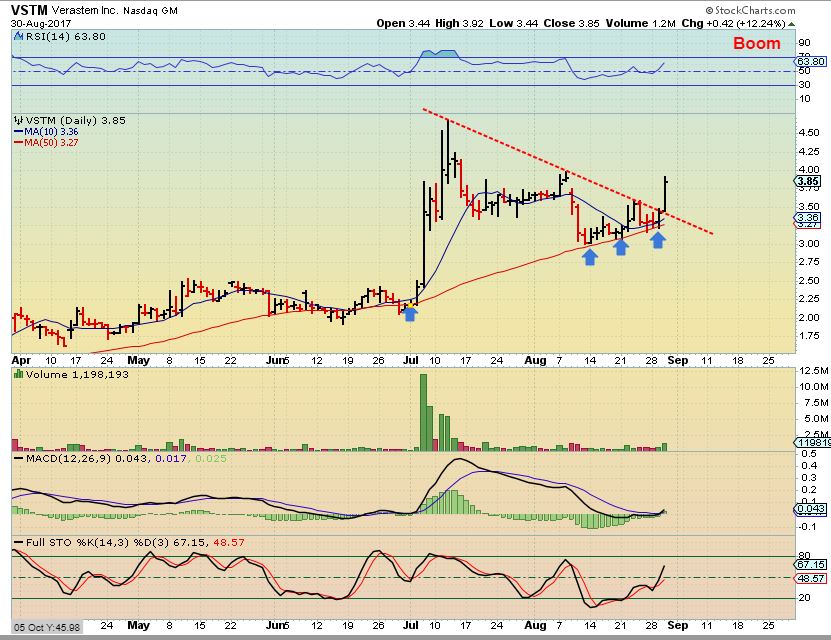The width and height of the screenshot is (831, 640).
Task: Click the High 3.92 value
Action: coord(459,23)
